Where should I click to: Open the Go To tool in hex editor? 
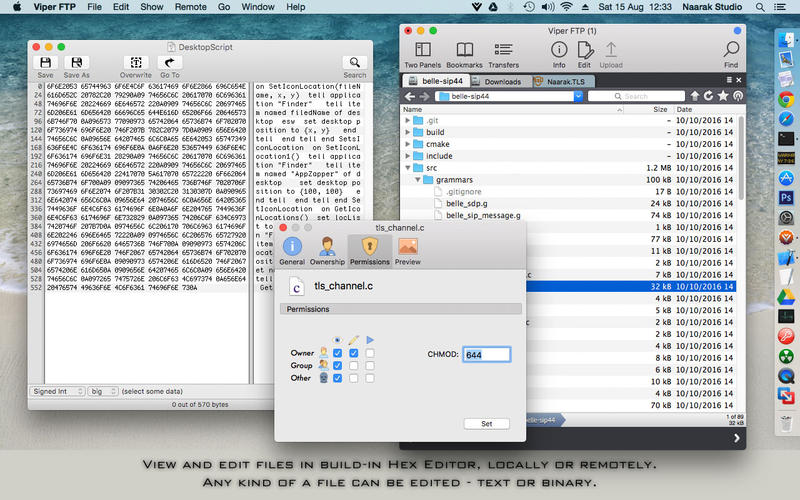[x=169, y=62]
